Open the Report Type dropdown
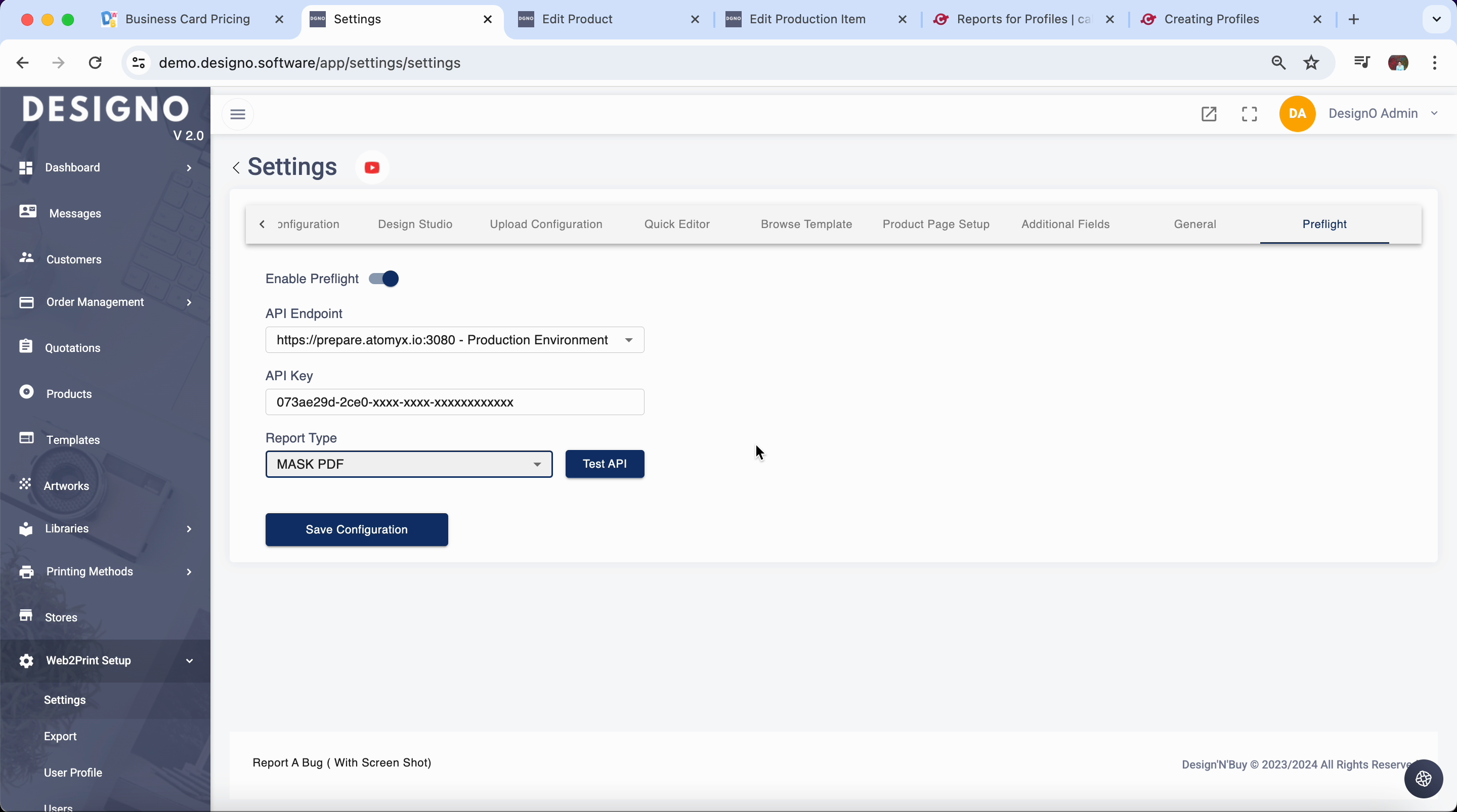This screenshot has height=812, width=1457. [x=408, y=464]
